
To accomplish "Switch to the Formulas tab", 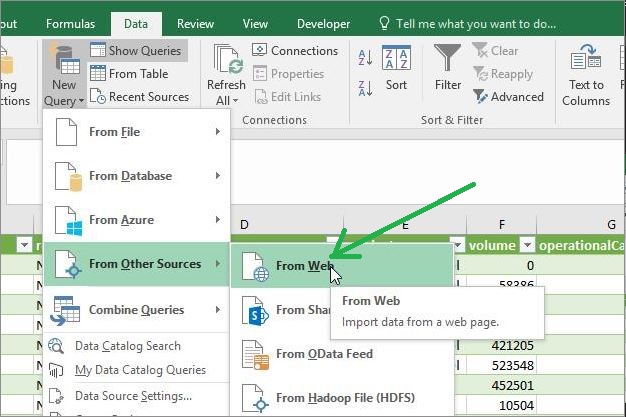I will pos(71,23).
